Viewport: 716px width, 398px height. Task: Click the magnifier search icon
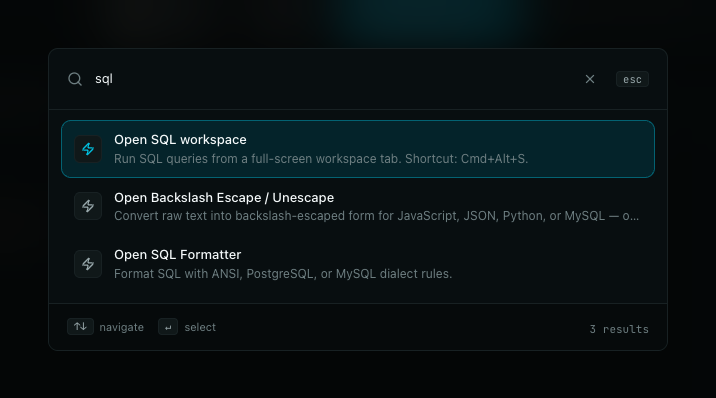tap(75, 79)
